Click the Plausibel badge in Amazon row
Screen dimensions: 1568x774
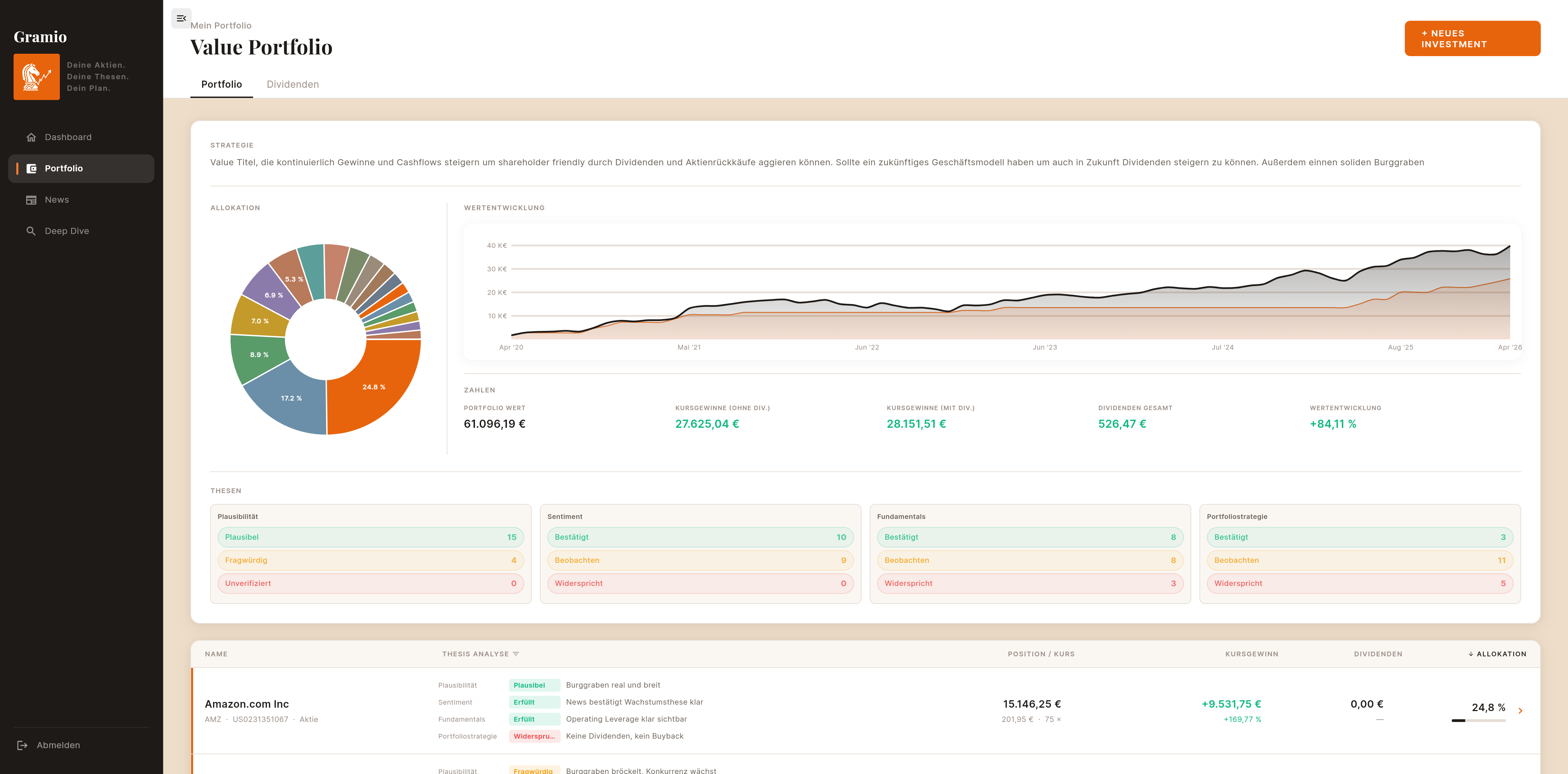534,686
